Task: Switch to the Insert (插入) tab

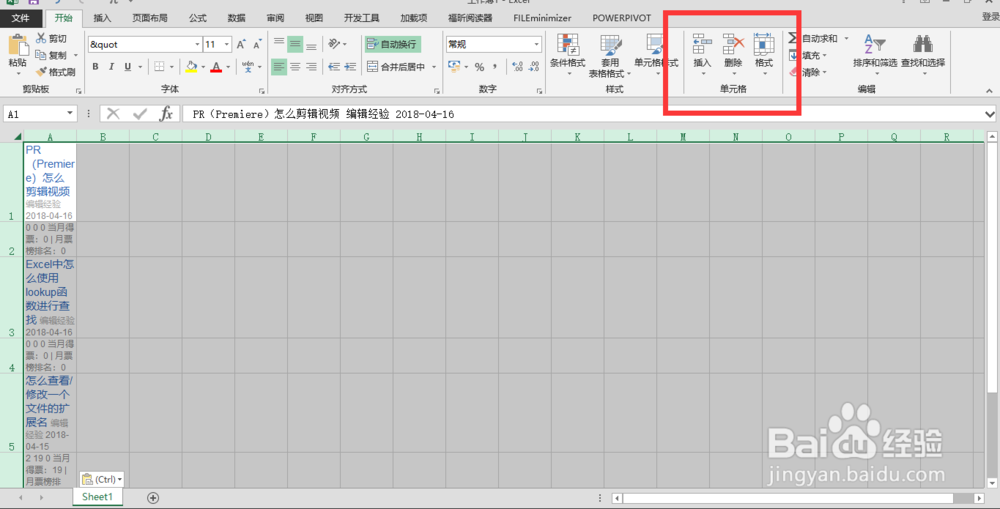Action: [x=103, y=18]
